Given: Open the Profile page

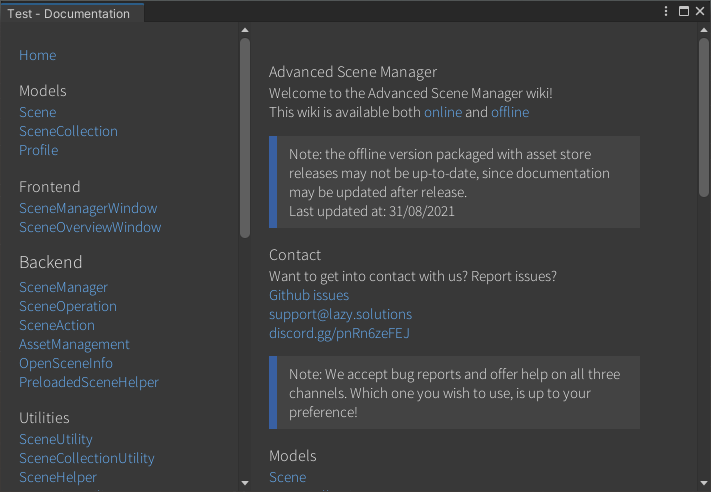Looking at the screenshot, I should (39, 151).
